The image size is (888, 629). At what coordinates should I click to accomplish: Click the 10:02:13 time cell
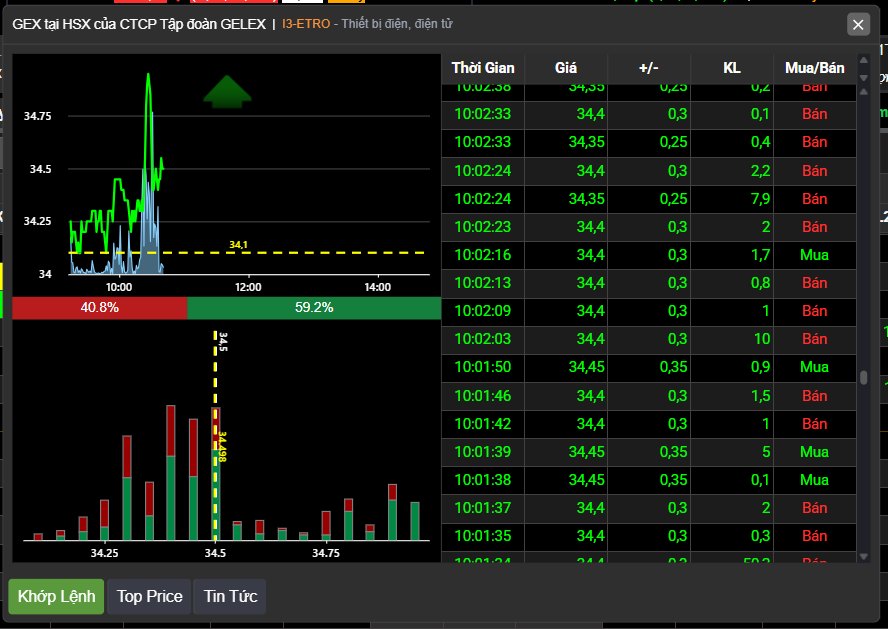[x=483, y=283]
